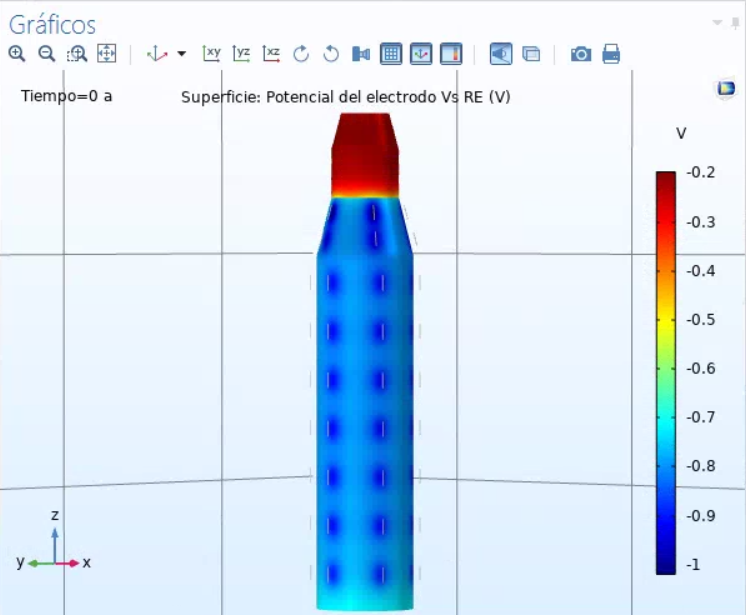
Task: Click the transparency button
Action: 531,54
